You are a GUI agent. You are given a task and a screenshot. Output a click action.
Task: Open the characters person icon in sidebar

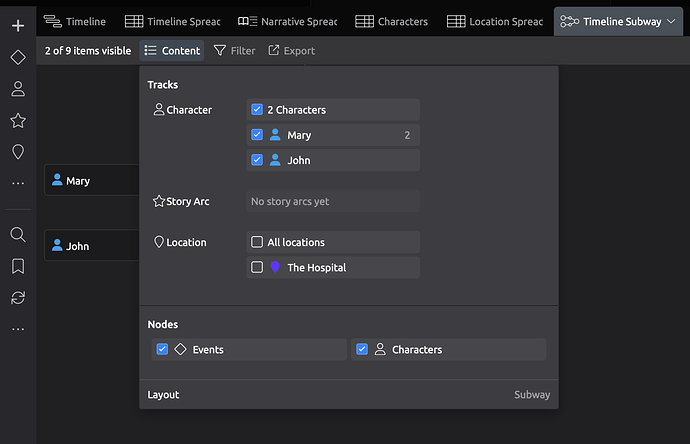pyautogui.click(x=17, y=89)
